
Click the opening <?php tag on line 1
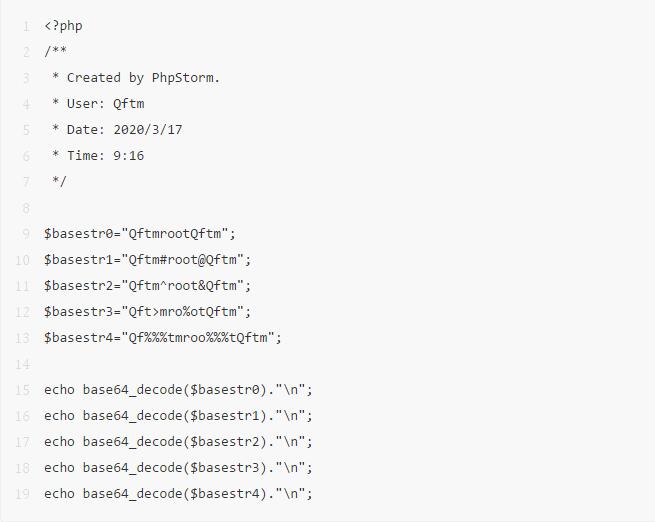63,26
